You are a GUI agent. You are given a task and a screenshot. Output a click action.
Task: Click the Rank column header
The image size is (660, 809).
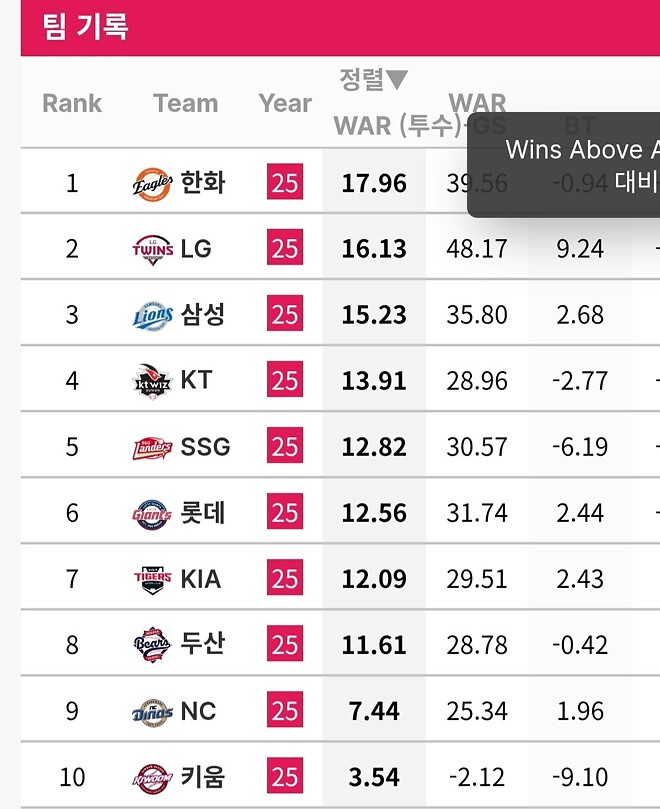(x=71, y=103)
